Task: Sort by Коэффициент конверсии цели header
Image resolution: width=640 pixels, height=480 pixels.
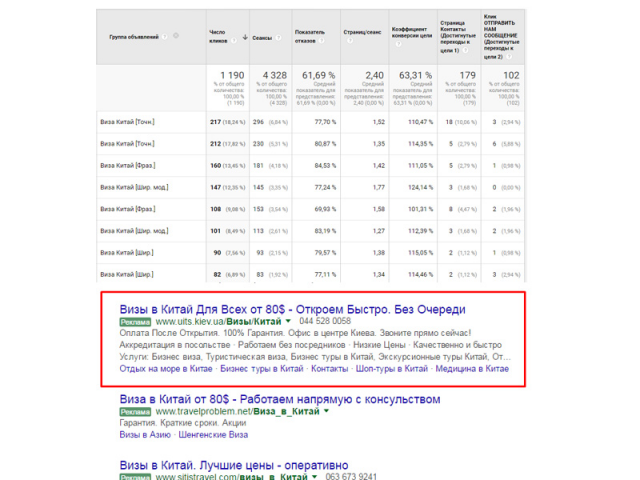Action: point(411,32)
